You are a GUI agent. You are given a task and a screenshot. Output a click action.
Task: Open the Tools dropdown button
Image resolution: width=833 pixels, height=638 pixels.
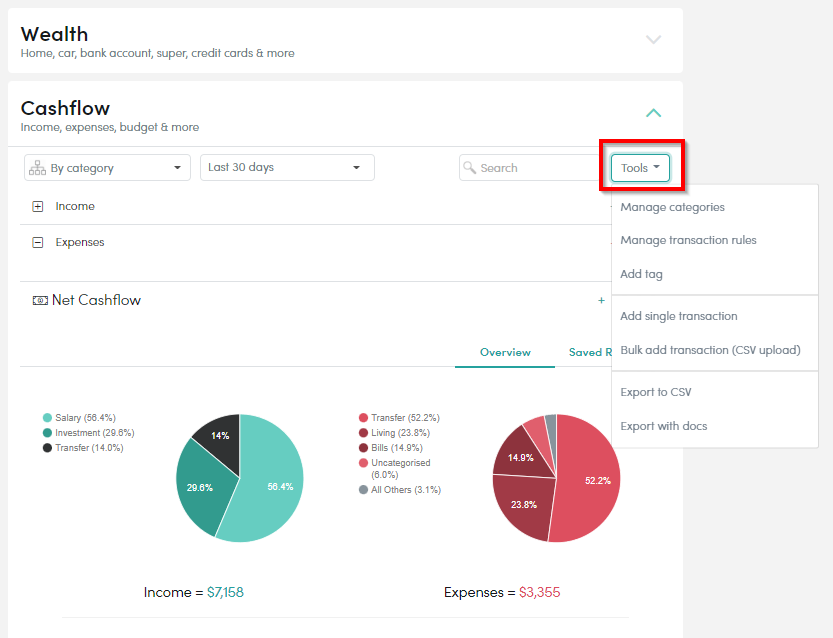(x=640, y=168)
